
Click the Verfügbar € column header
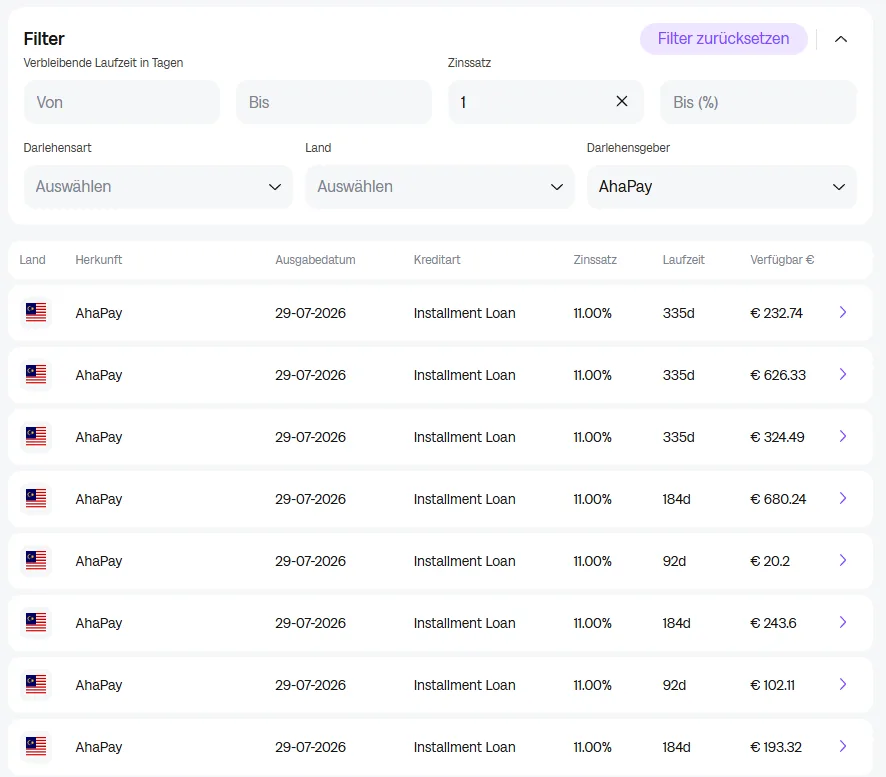click(x=782, y=260)
